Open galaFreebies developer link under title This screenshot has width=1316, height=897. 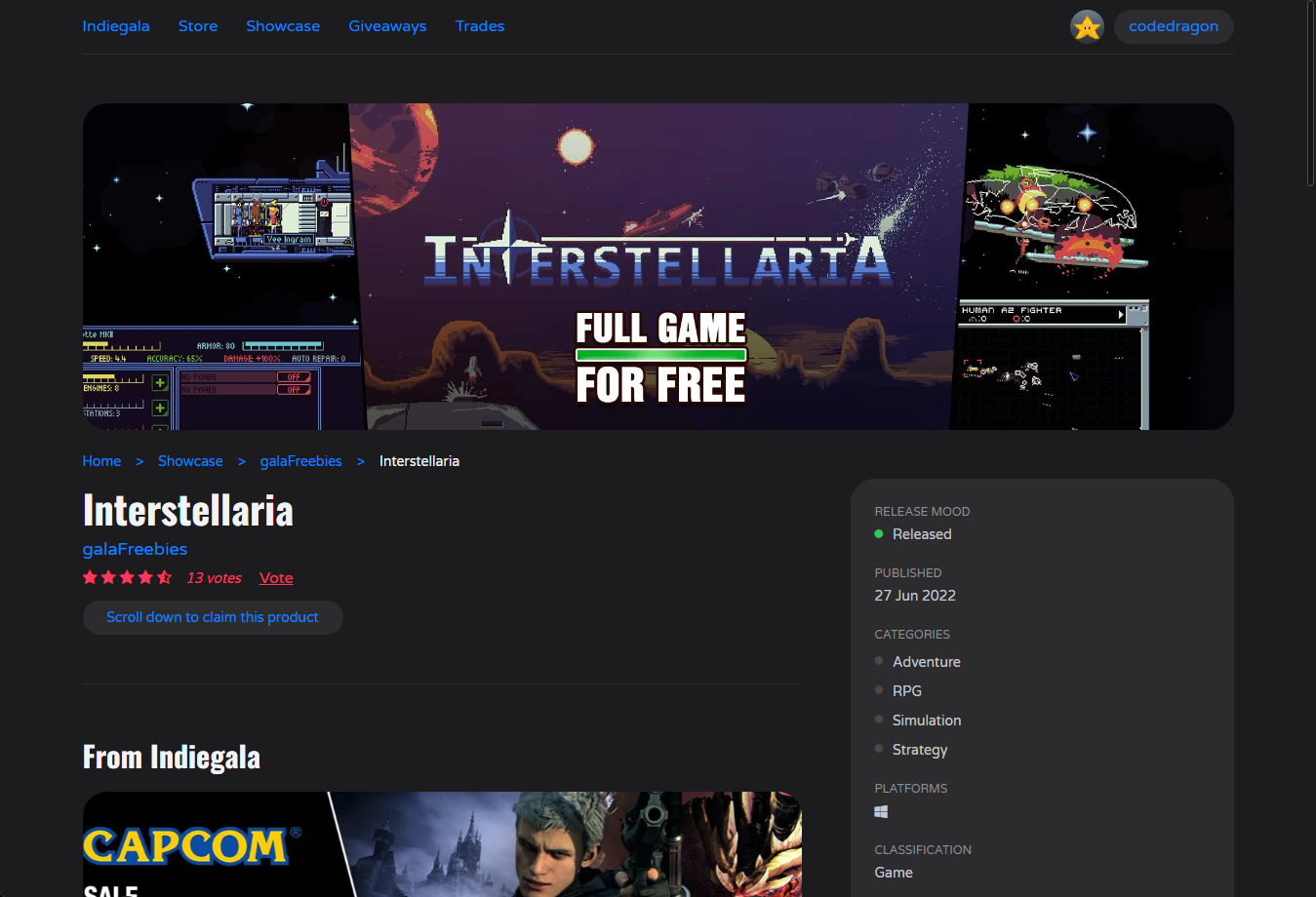tap(135, 549)
